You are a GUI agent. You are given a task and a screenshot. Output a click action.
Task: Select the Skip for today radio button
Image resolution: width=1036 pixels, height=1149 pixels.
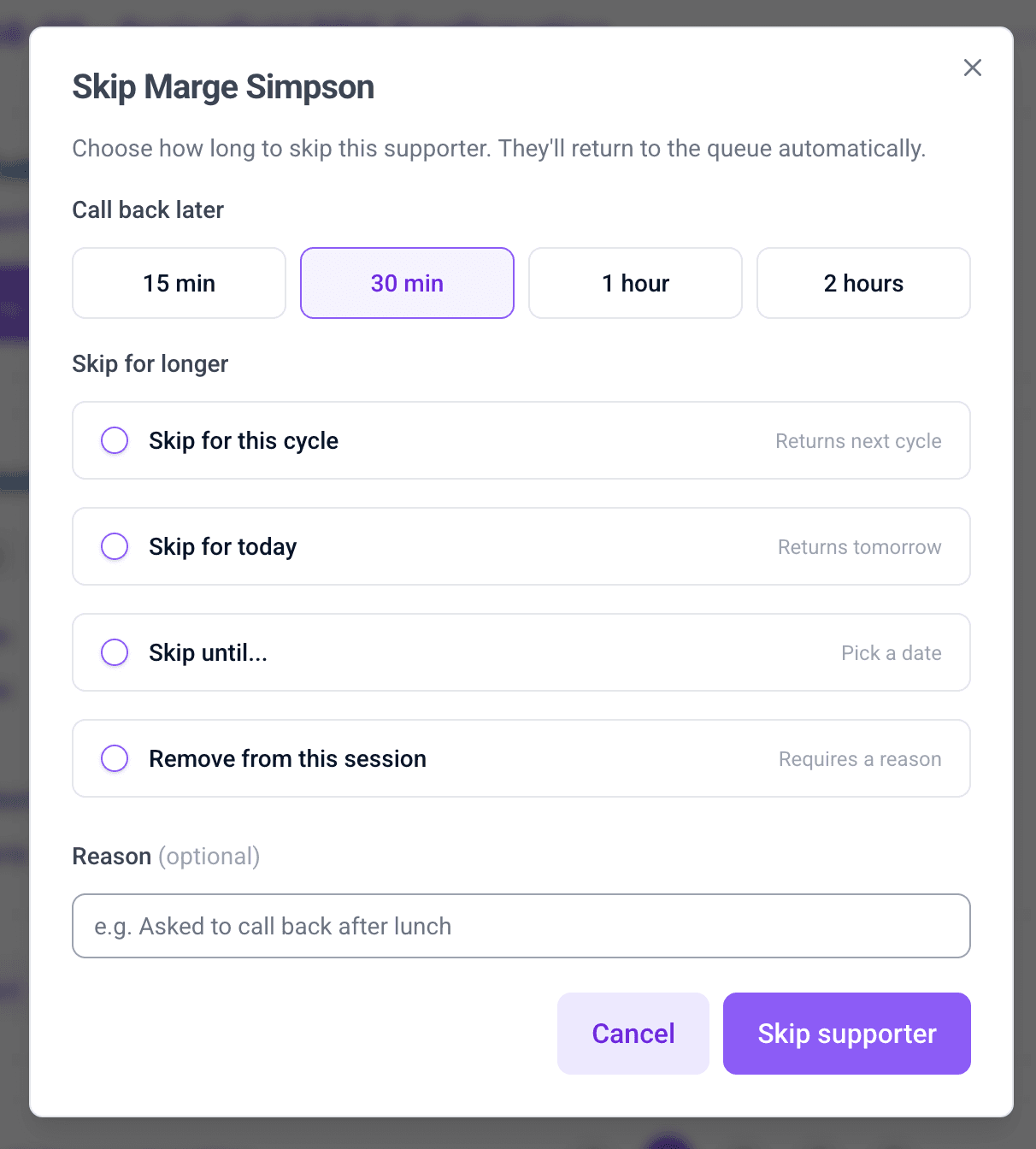coord(115,546)
